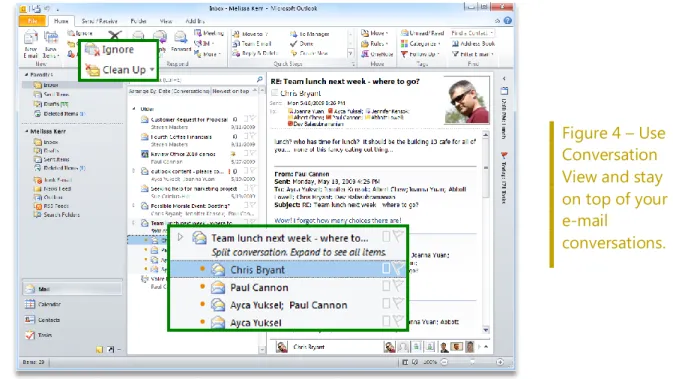The width and height of the screenshot is (673, 379).
Task: Open the Follow Up dropdown
Action: (419, 54)
